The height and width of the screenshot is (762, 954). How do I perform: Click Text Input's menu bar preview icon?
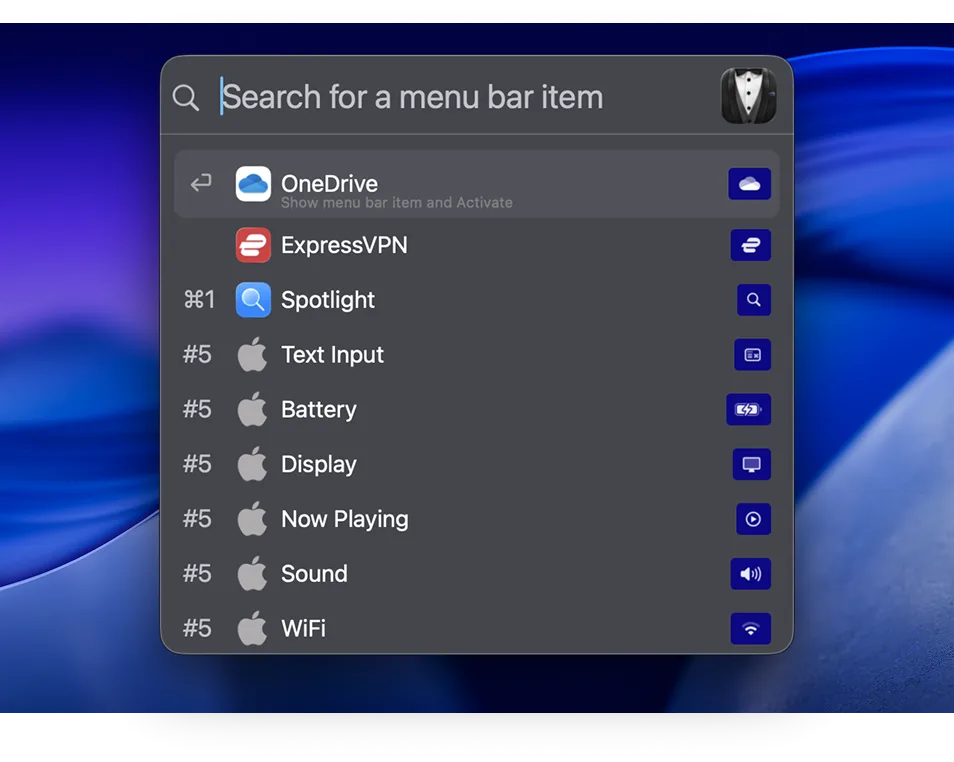click(x=753, y=355)
